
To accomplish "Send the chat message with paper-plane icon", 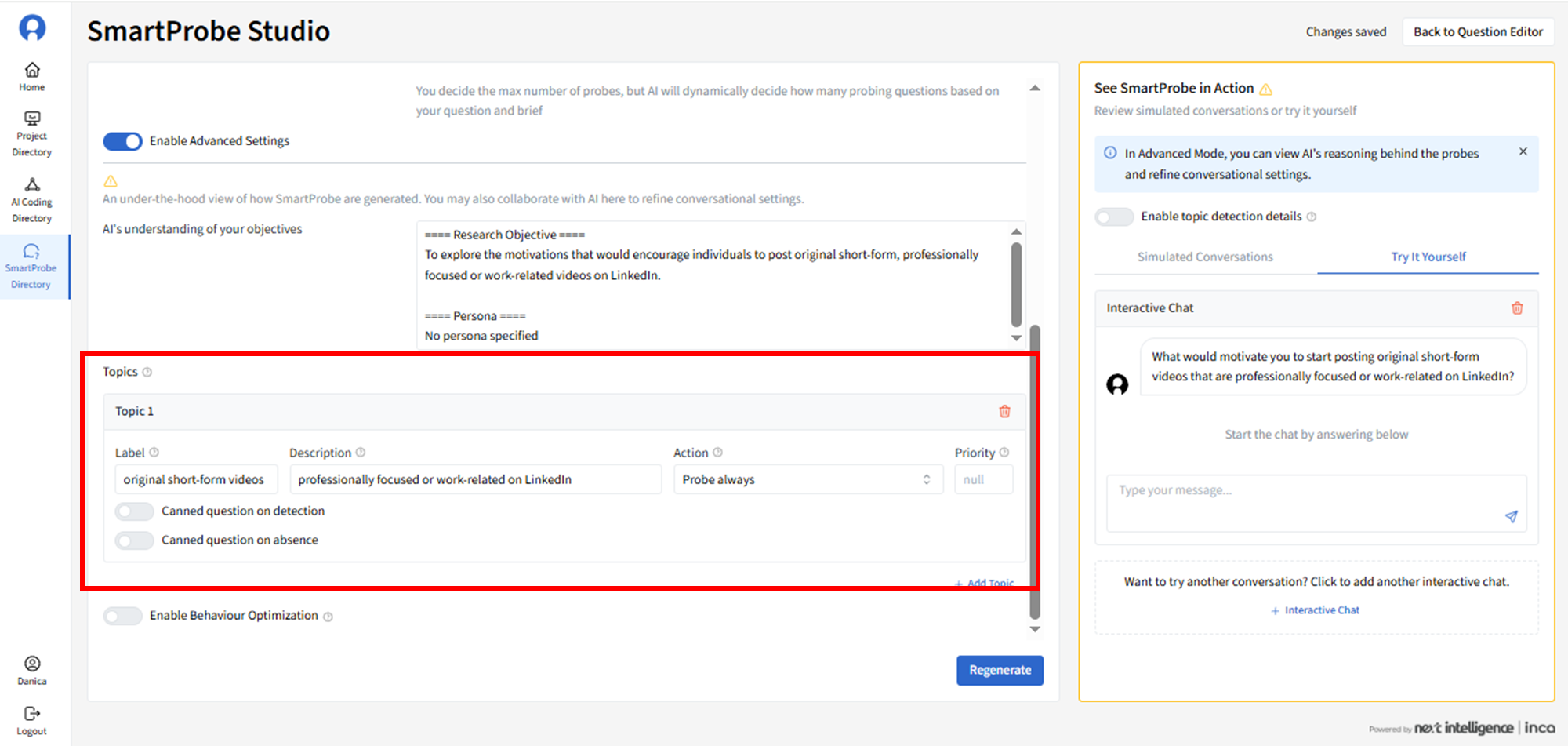I will coord(1511,516).
